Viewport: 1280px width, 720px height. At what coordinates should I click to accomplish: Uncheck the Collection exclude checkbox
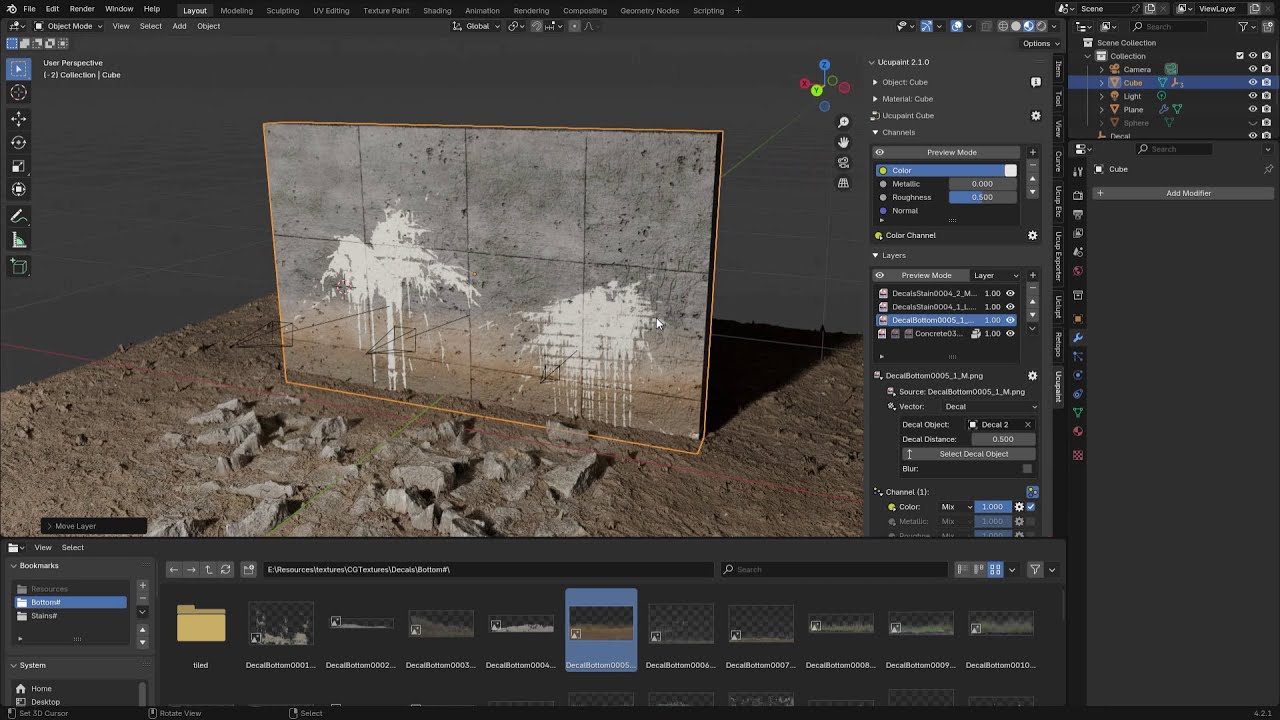tap(1240, 56)
